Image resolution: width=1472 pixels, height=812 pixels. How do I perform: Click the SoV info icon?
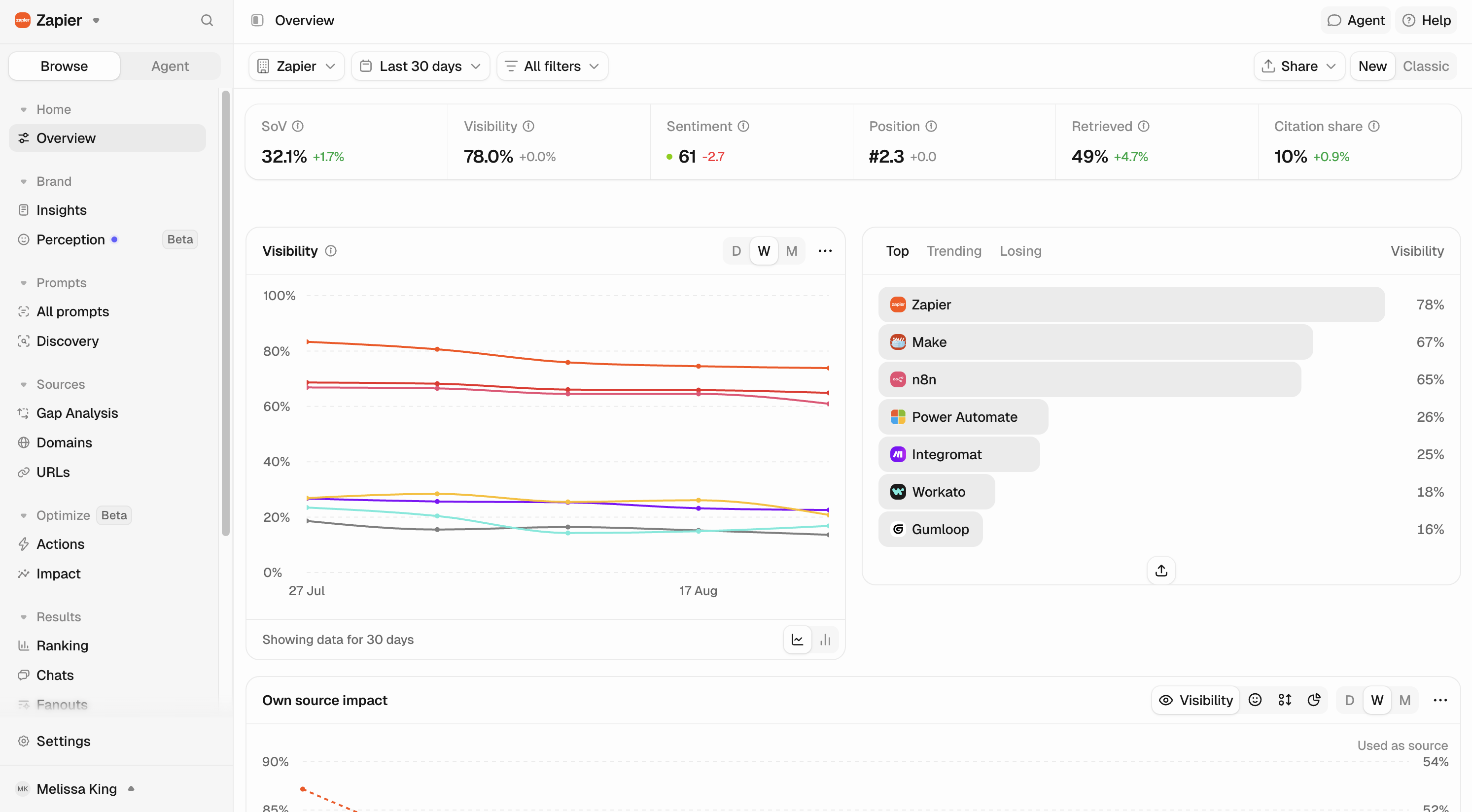pos(298,126)
